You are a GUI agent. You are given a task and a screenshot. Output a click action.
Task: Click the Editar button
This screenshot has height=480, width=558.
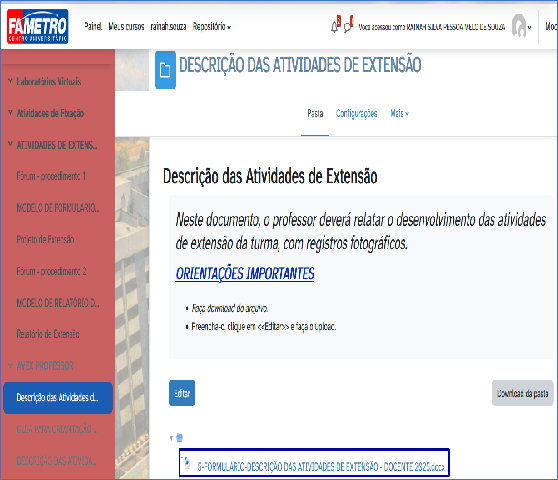pyautogui.click(x=182, y=393)
